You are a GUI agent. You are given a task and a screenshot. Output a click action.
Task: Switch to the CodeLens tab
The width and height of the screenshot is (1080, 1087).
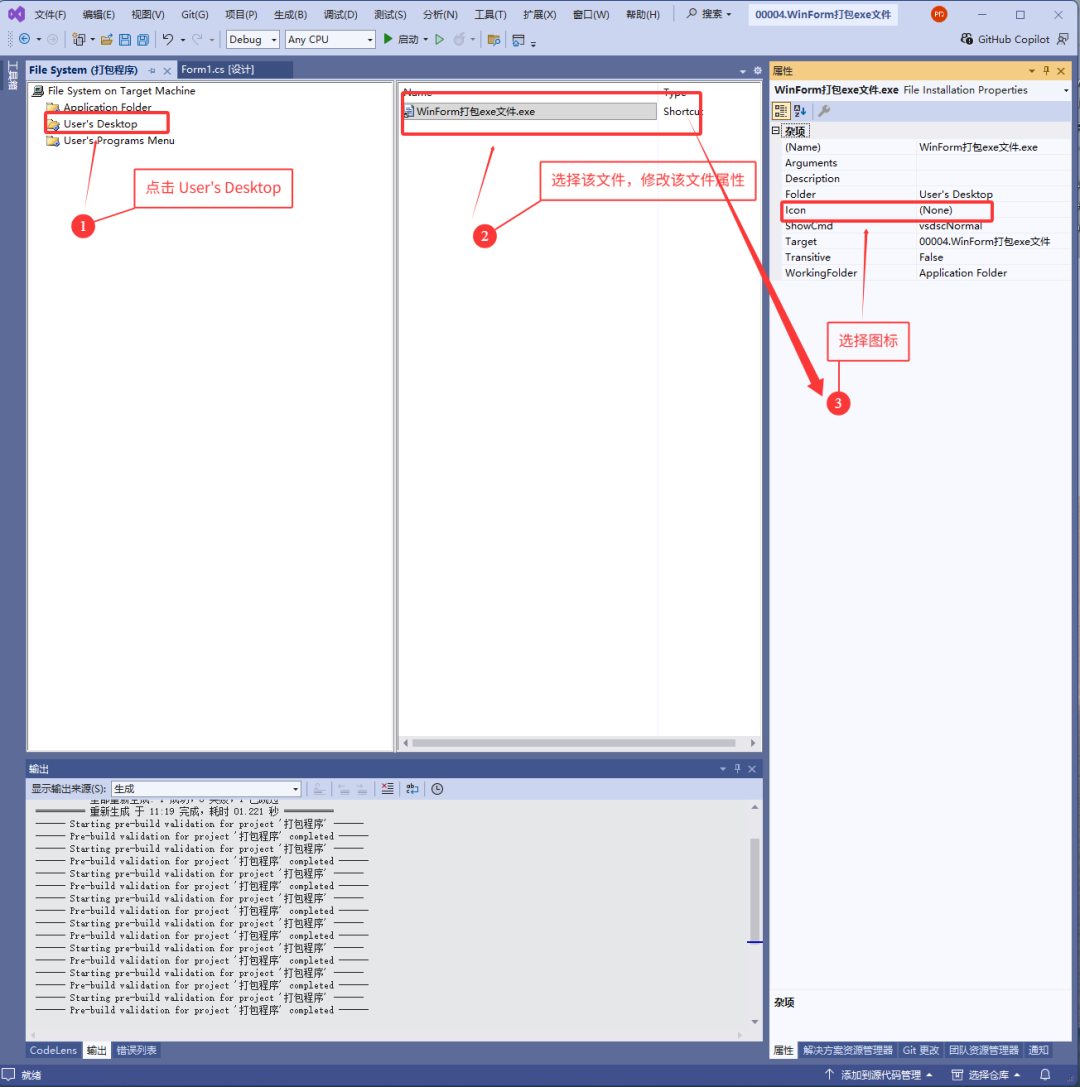[x=53, y=1050]
